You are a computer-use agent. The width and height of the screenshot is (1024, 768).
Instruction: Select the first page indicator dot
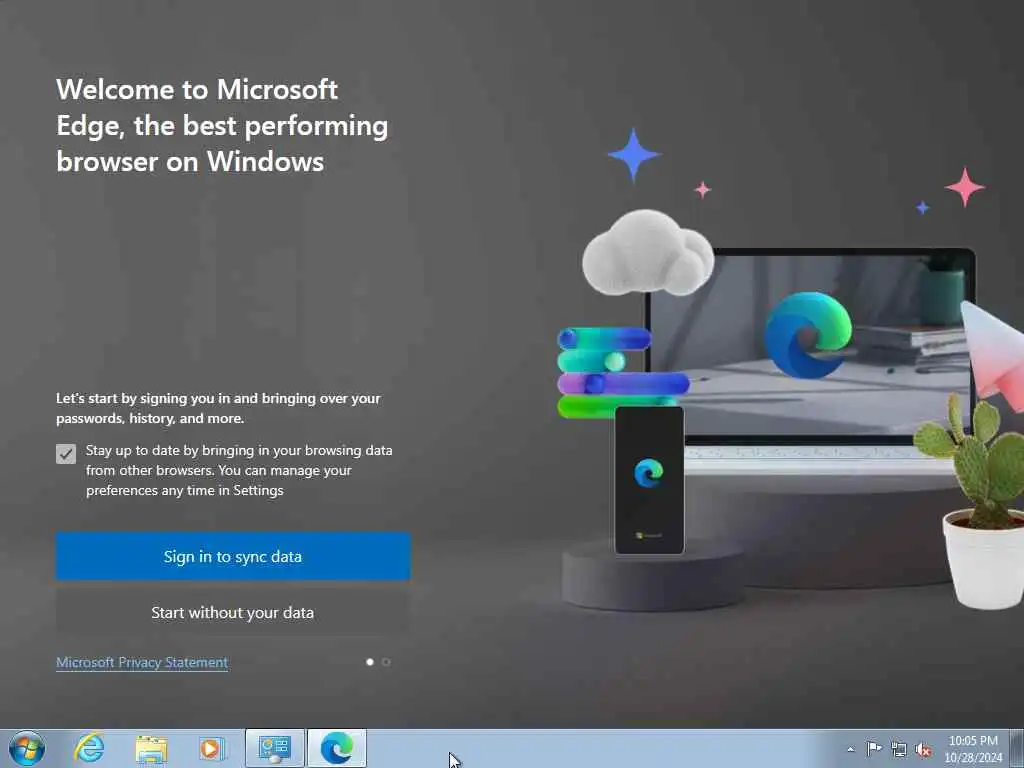pyautogui.click(x=370, y=662)
